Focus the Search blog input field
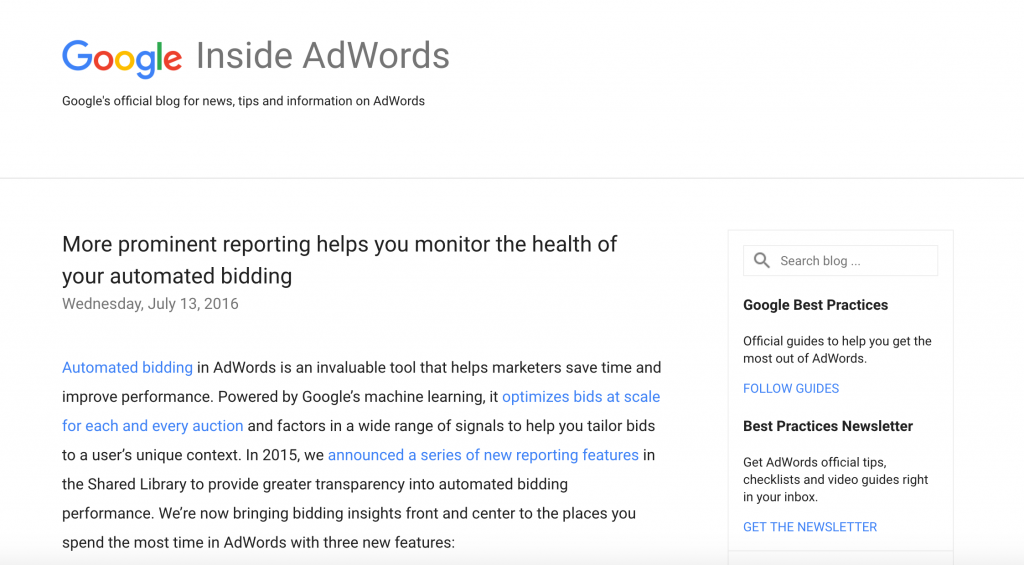Image resolution: width=1024 pixels, height=565 pixels. (x=840, y=261)
